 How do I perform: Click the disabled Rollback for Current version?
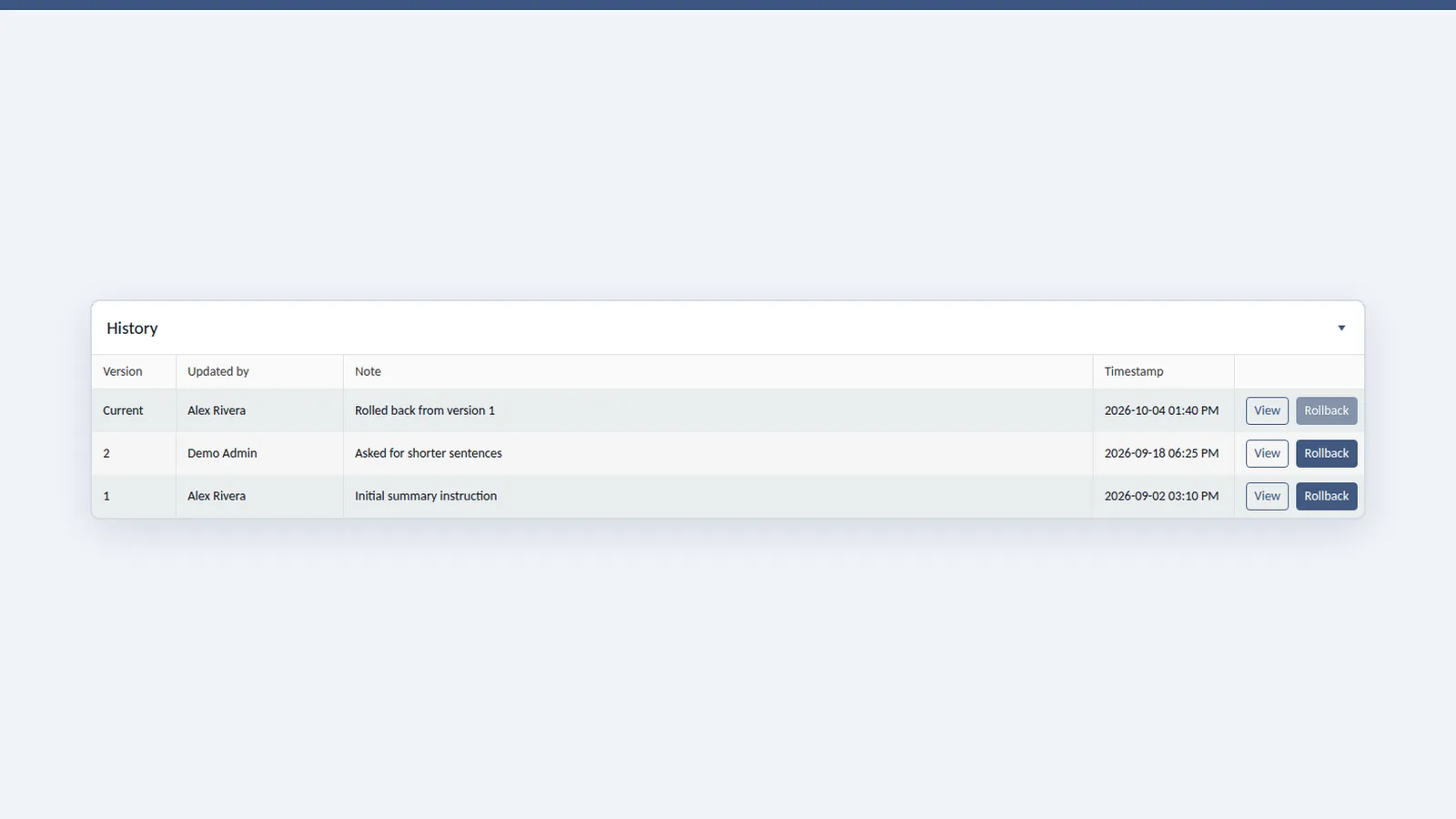pyautogui.click(x=1326, y=410)
